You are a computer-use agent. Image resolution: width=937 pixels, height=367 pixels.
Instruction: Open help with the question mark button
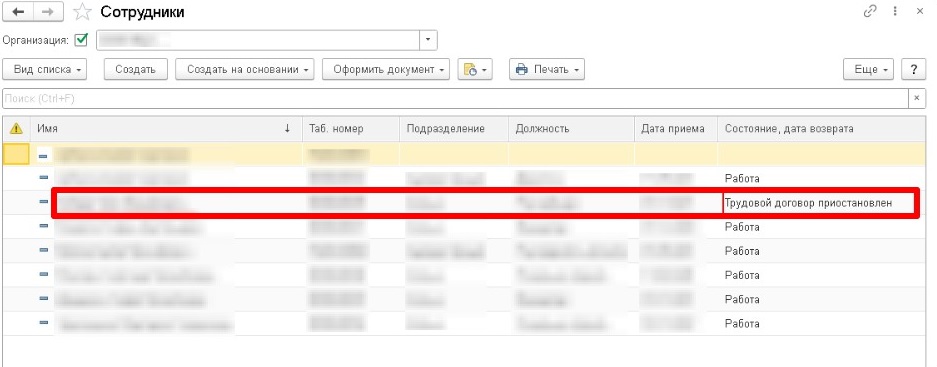click(x=914, y=69)
